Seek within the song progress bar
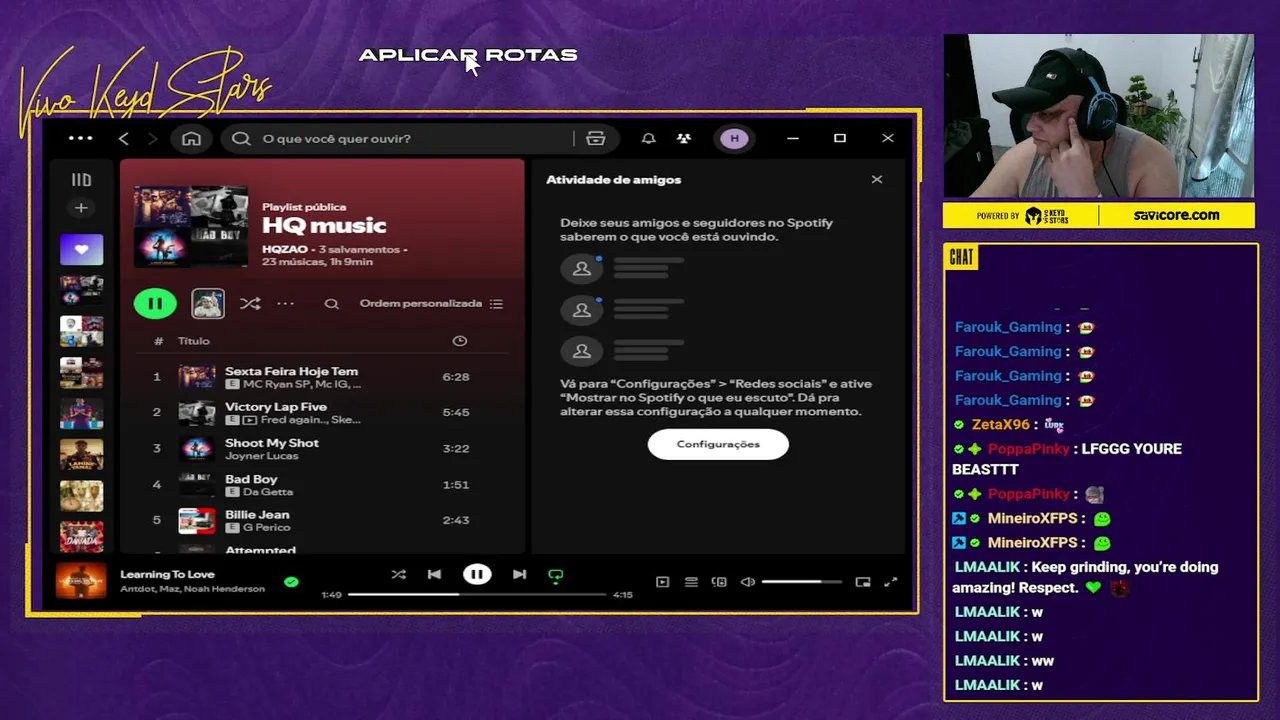 click(477, 594)
